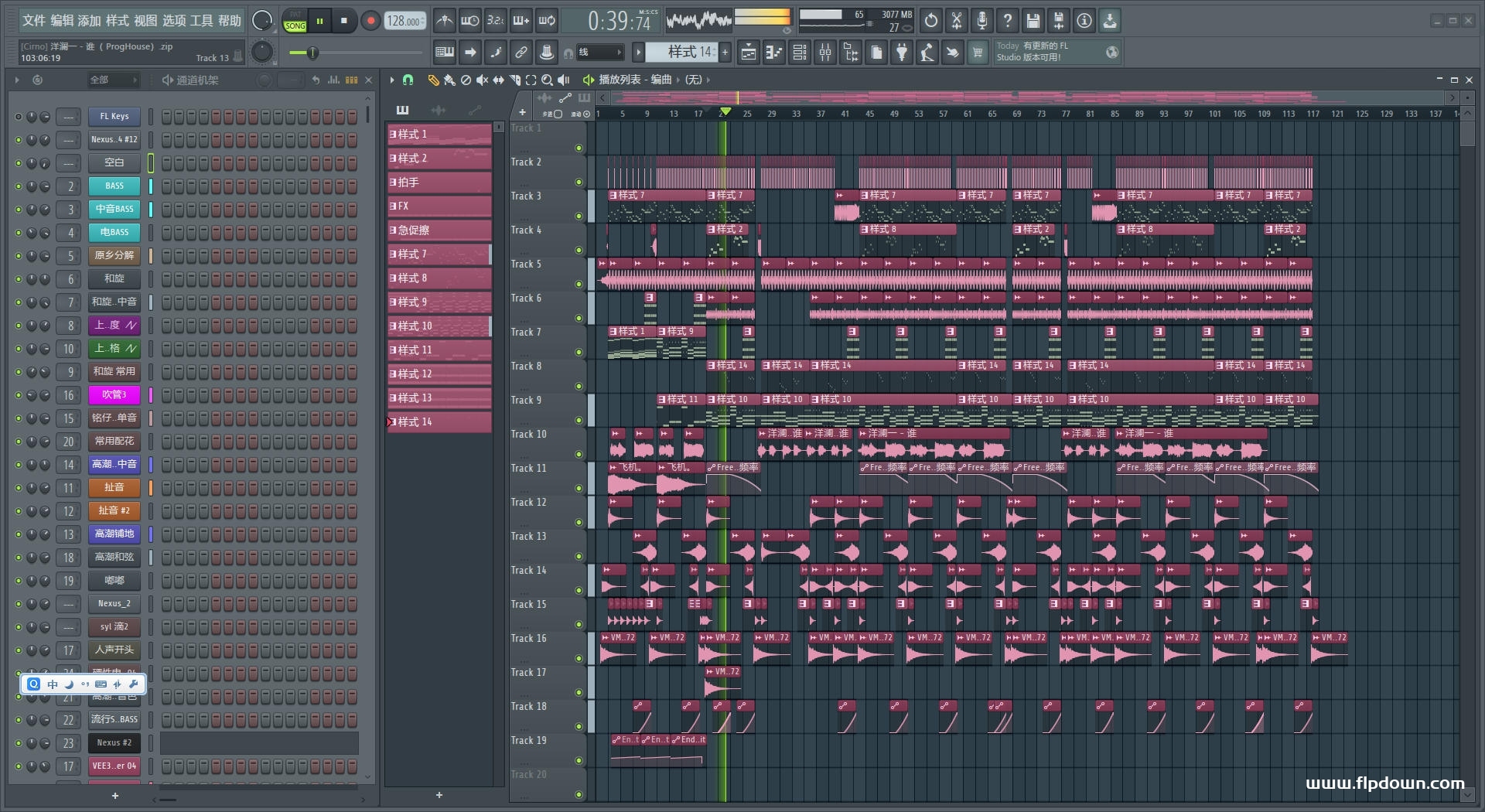Viewport: 1485px width, 812px height.
Task: Select the zoom tool in playlist toolbar
Action: (547, 80)
